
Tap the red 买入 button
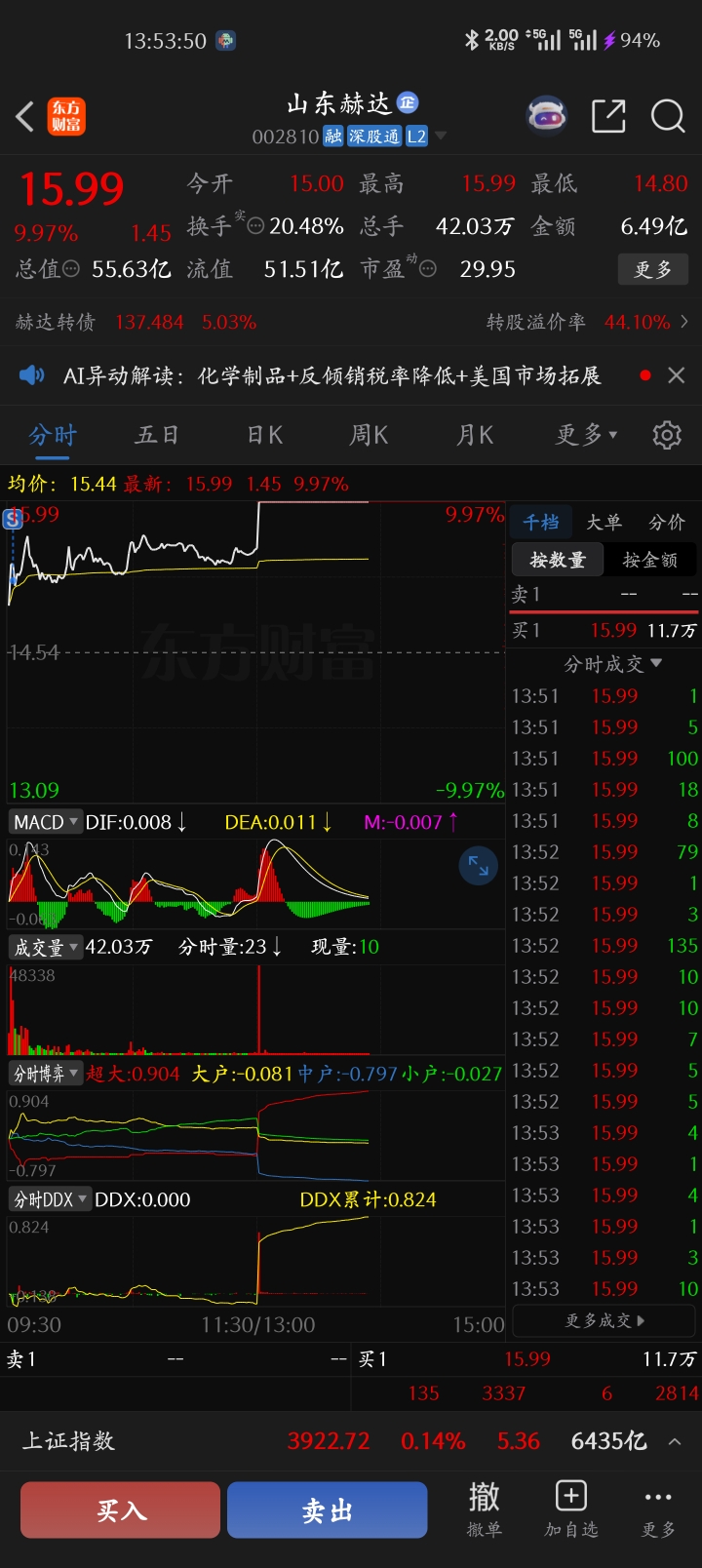(x=121, y=1510)
